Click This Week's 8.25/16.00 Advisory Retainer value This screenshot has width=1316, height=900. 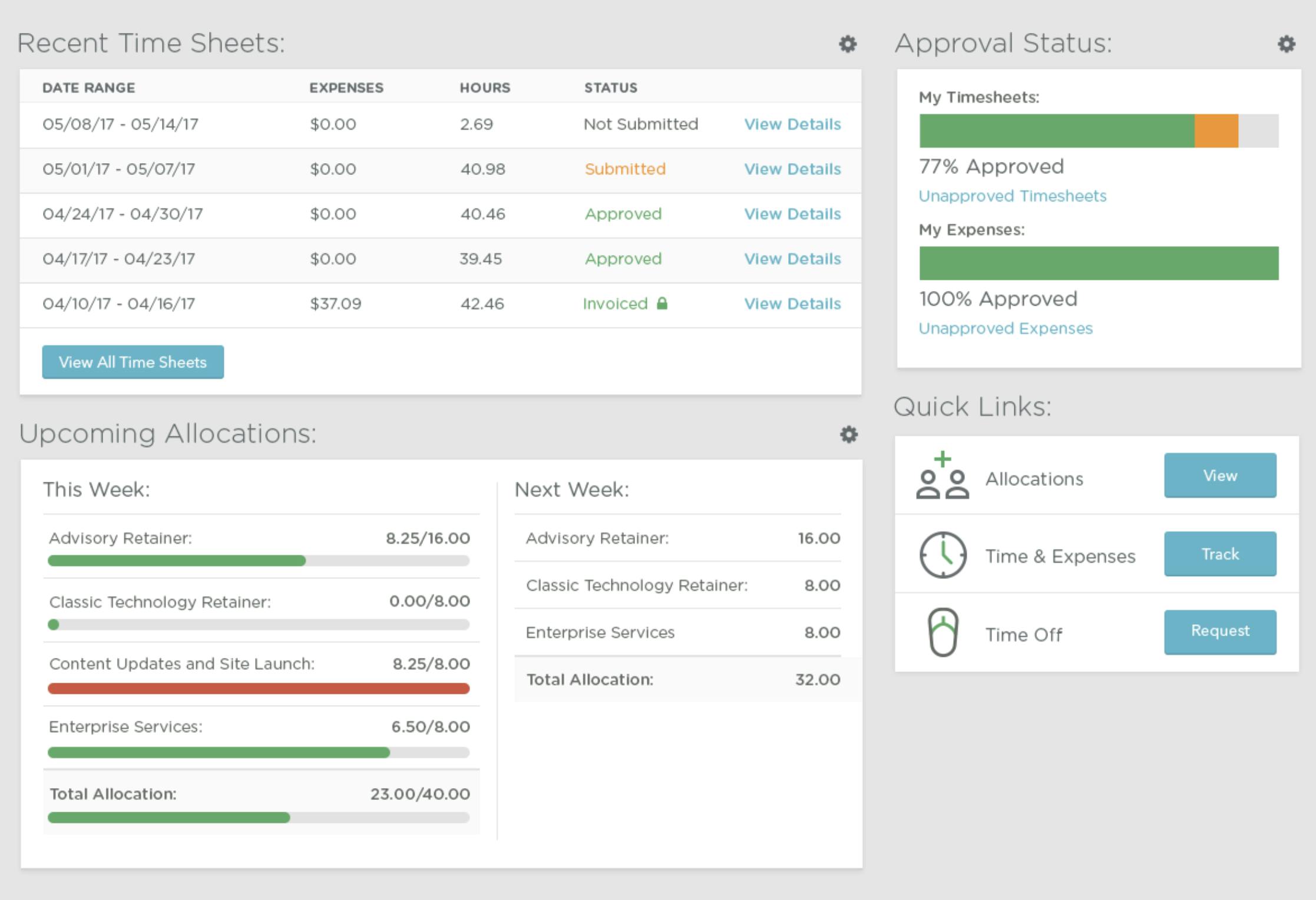tap(428, 538)
